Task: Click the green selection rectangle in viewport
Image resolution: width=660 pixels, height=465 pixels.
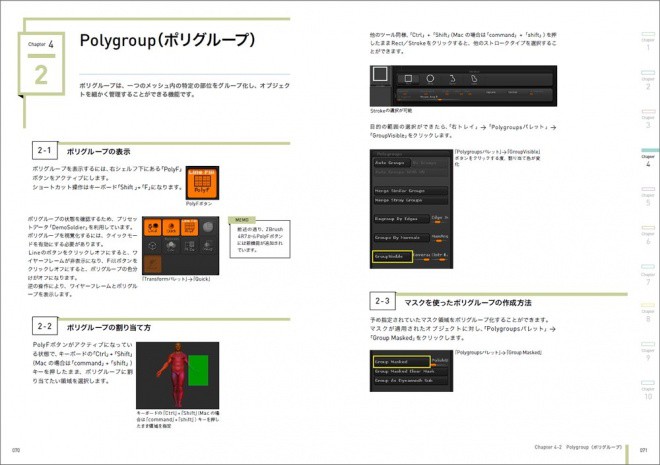Action: click(198, 370)
